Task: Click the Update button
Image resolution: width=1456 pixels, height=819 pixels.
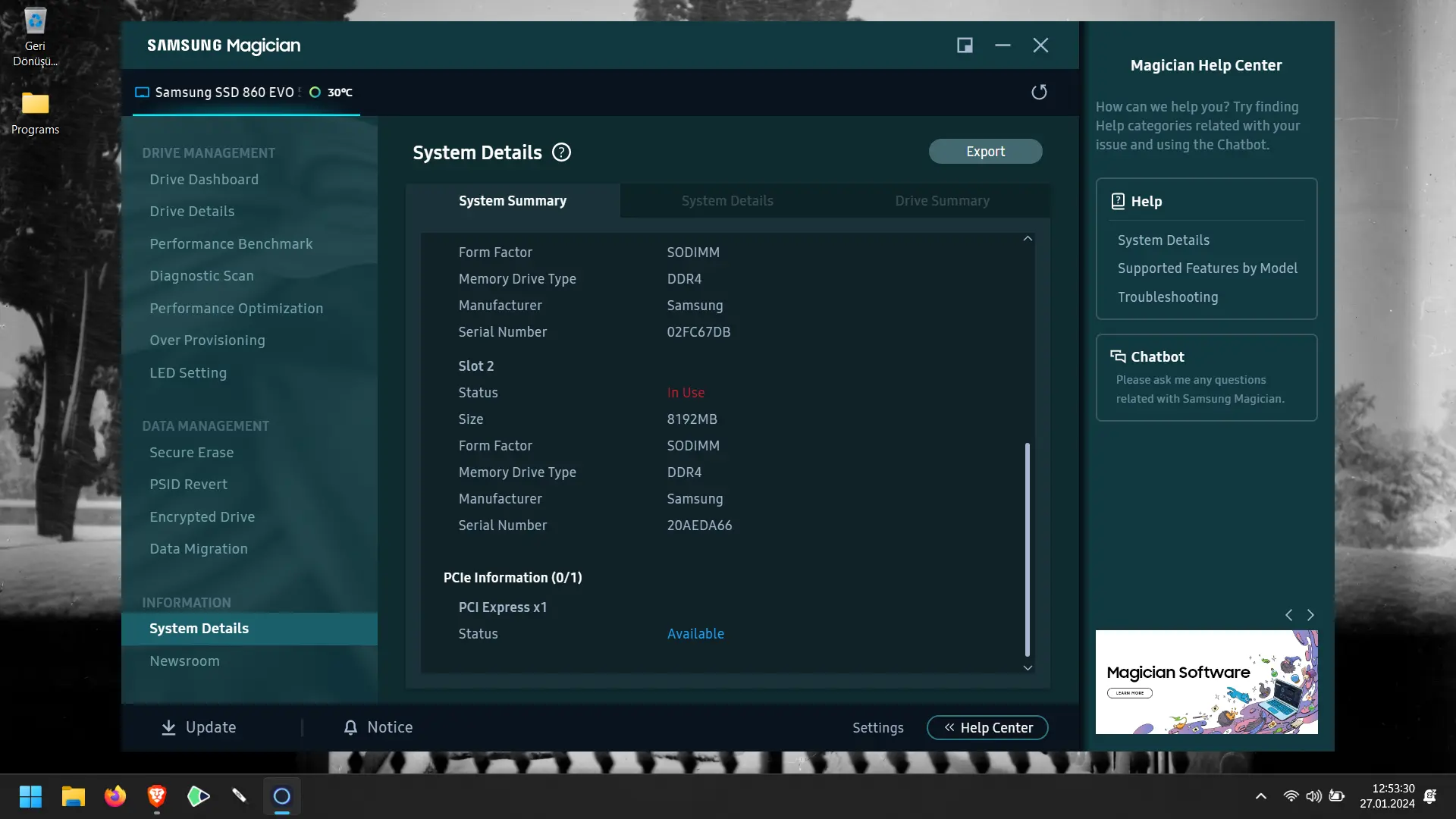Action: tap(199, 728)
